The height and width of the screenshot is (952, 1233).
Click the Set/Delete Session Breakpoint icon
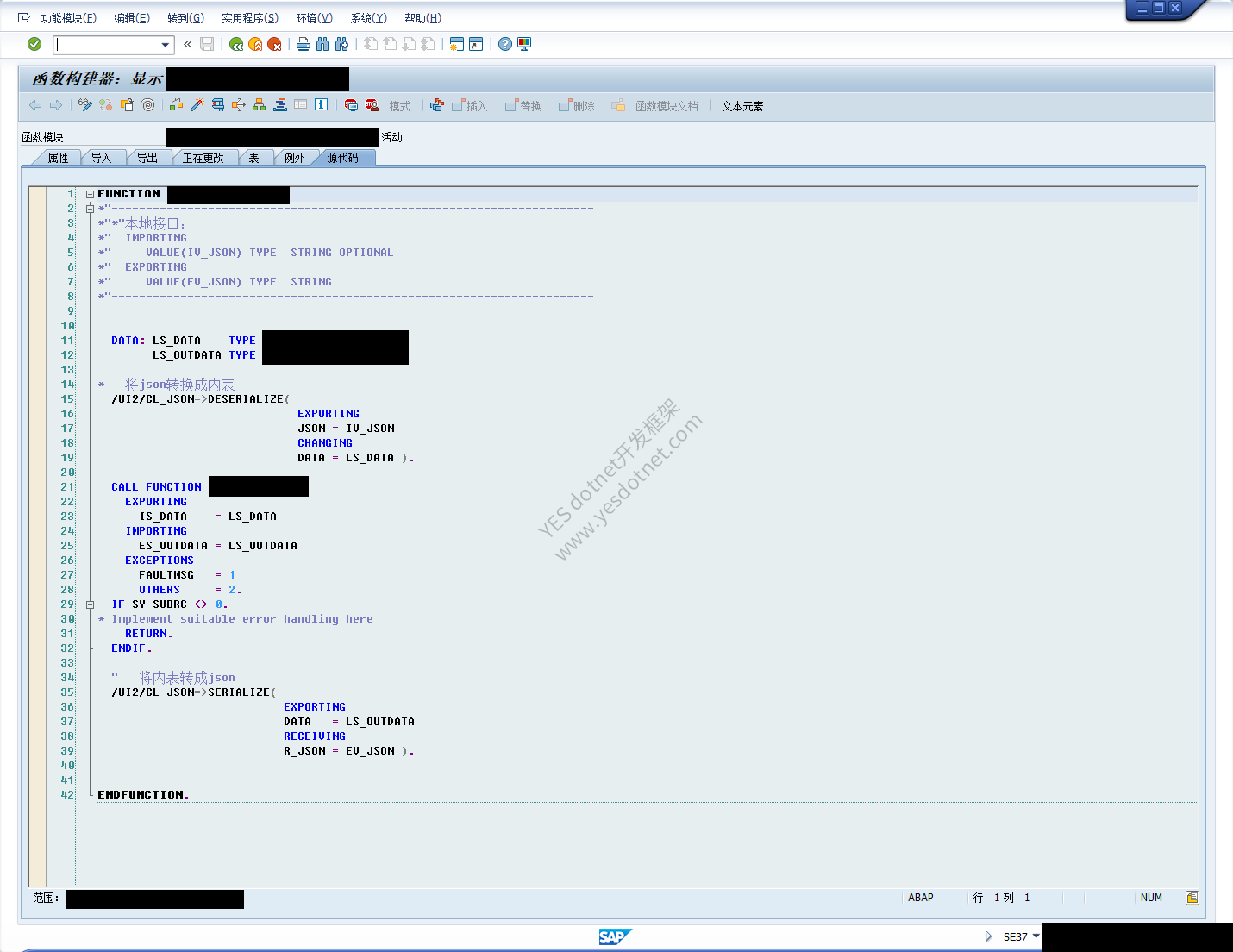(x=351, y=105)
